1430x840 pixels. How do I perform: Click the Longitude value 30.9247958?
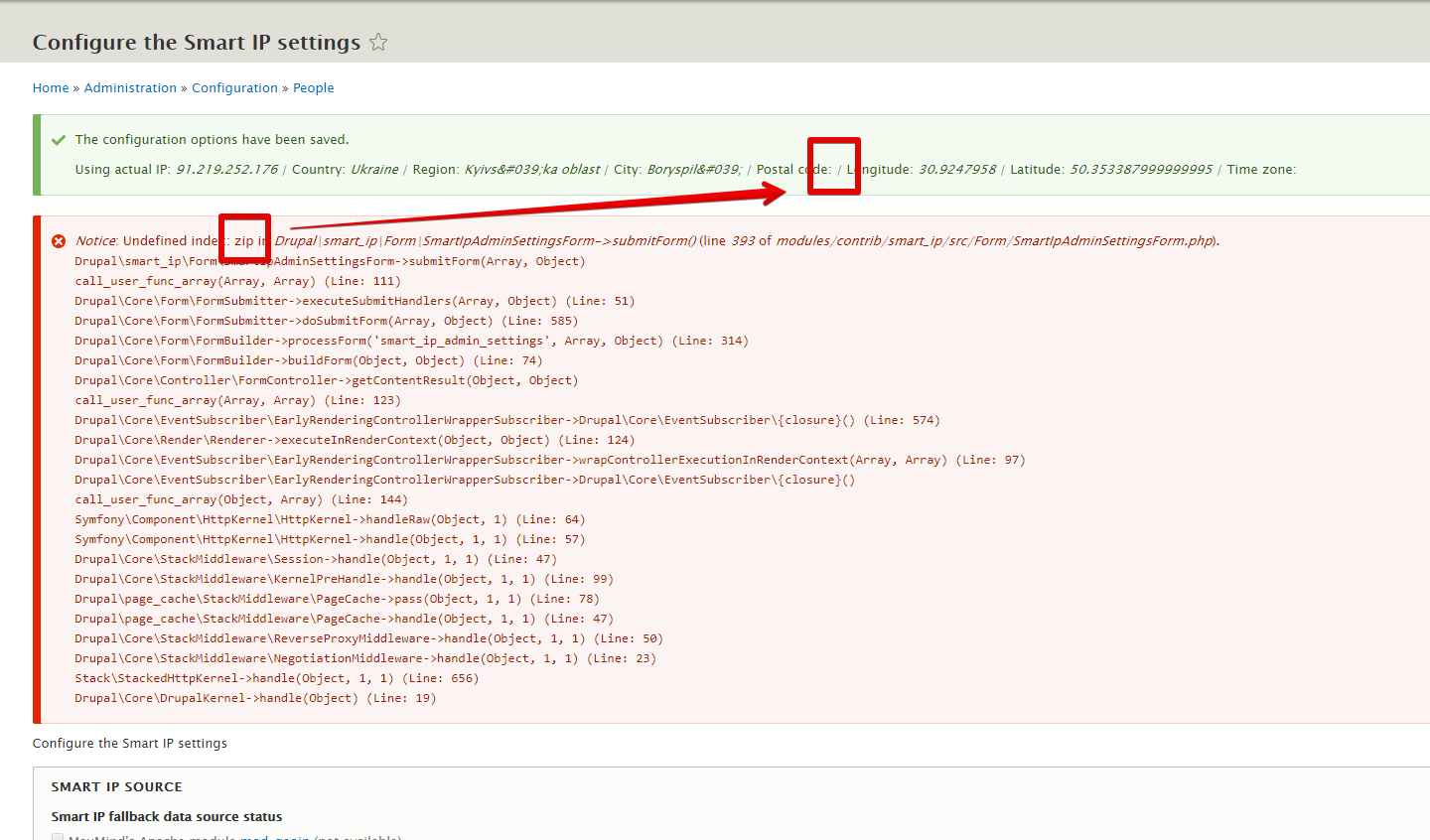point(956,170)
